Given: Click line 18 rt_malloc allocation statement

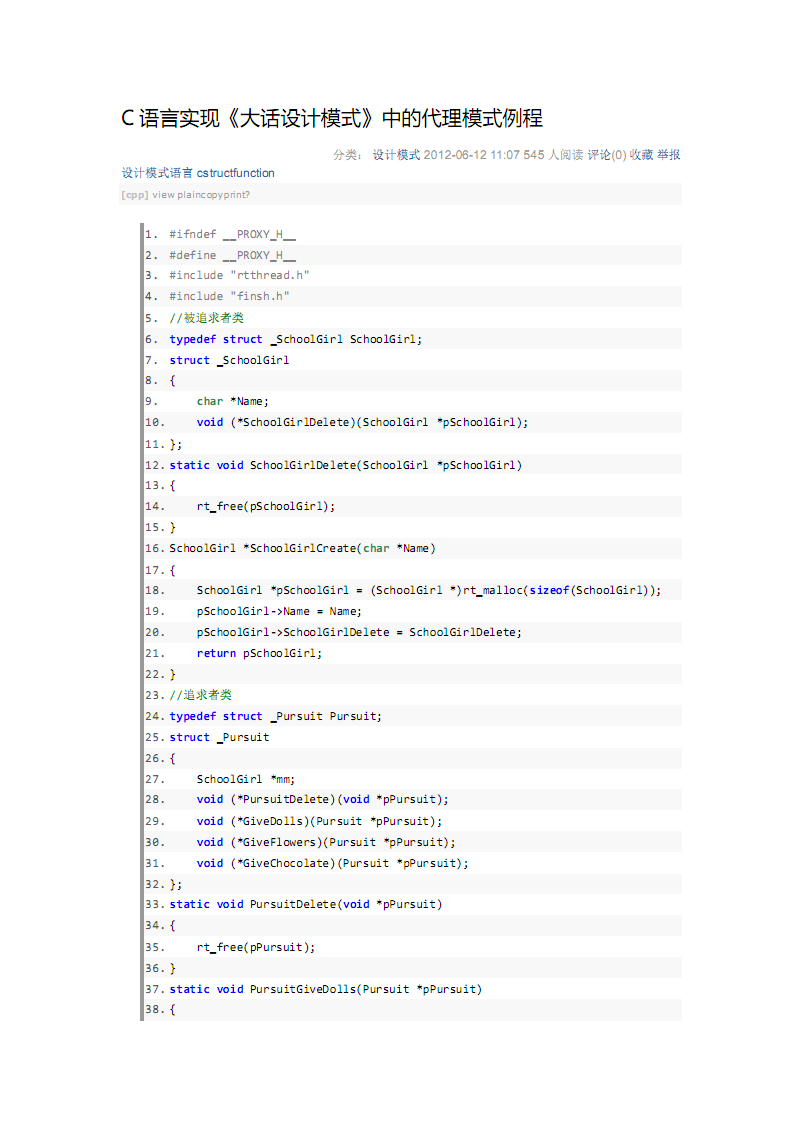Looking at the screenshot, I should (428, 590).
